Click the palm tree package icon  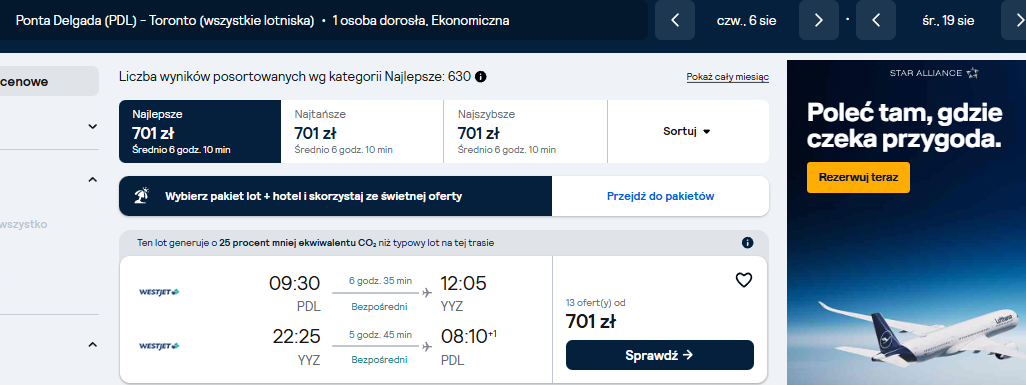(141, 196)
